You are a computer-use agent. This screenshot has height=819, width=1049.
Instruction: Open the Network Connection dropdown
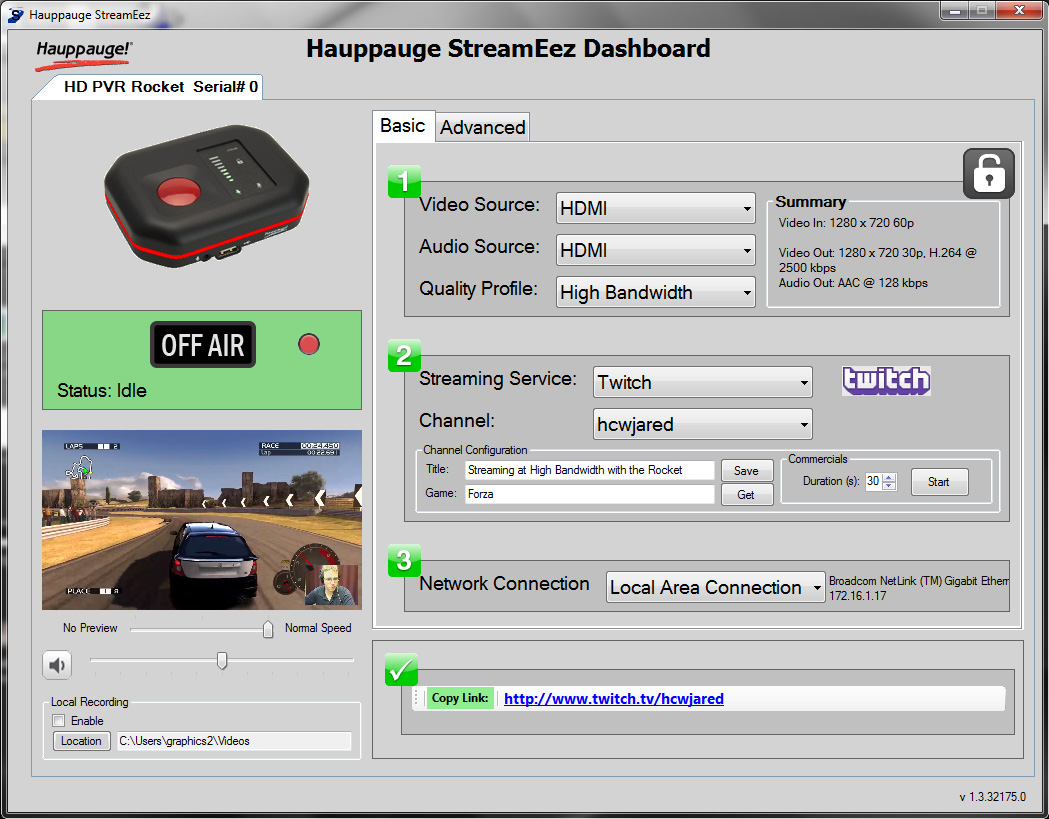point(715,587)
